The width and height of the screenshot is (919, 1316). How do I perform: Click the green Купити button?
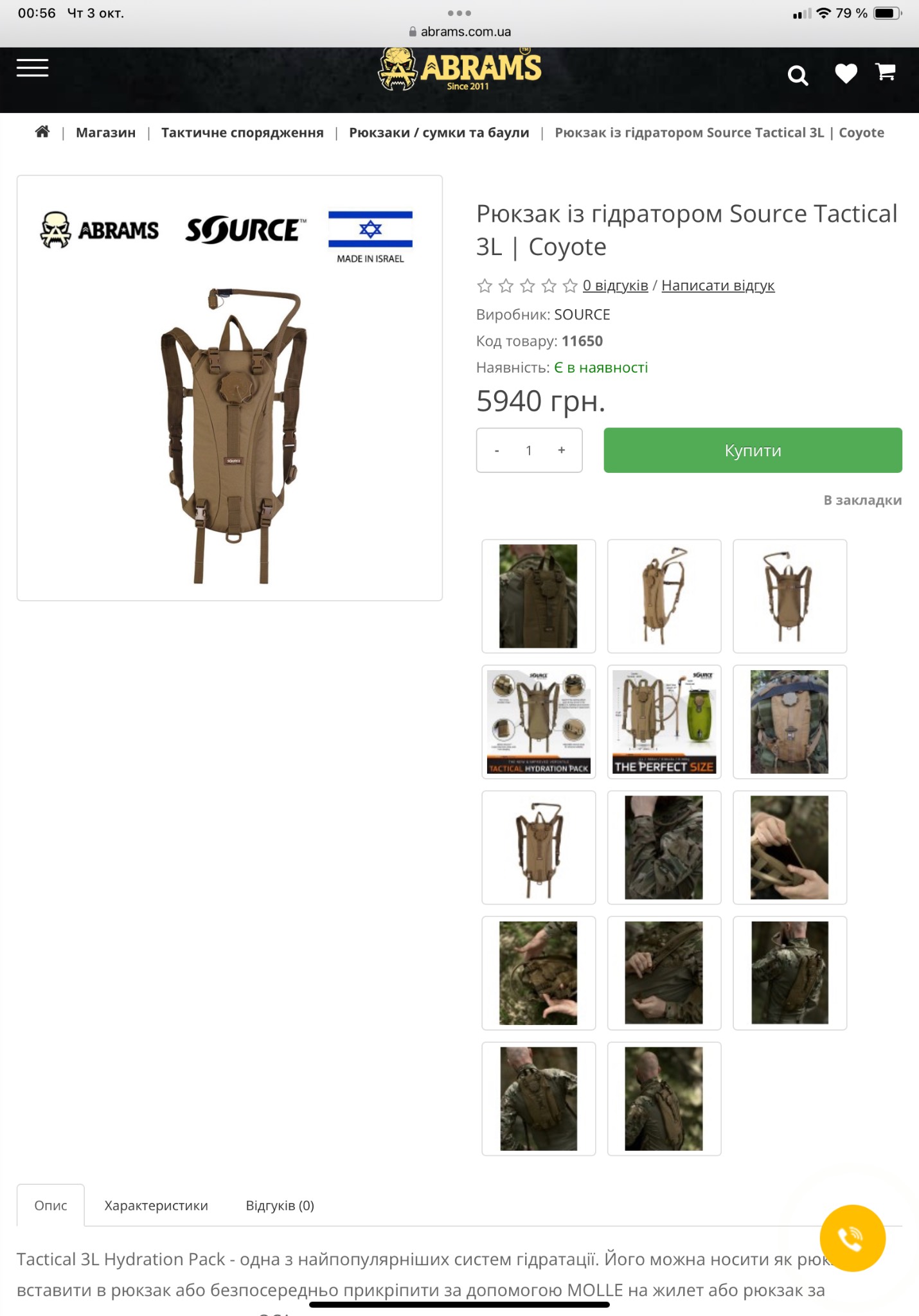(753, 450)
